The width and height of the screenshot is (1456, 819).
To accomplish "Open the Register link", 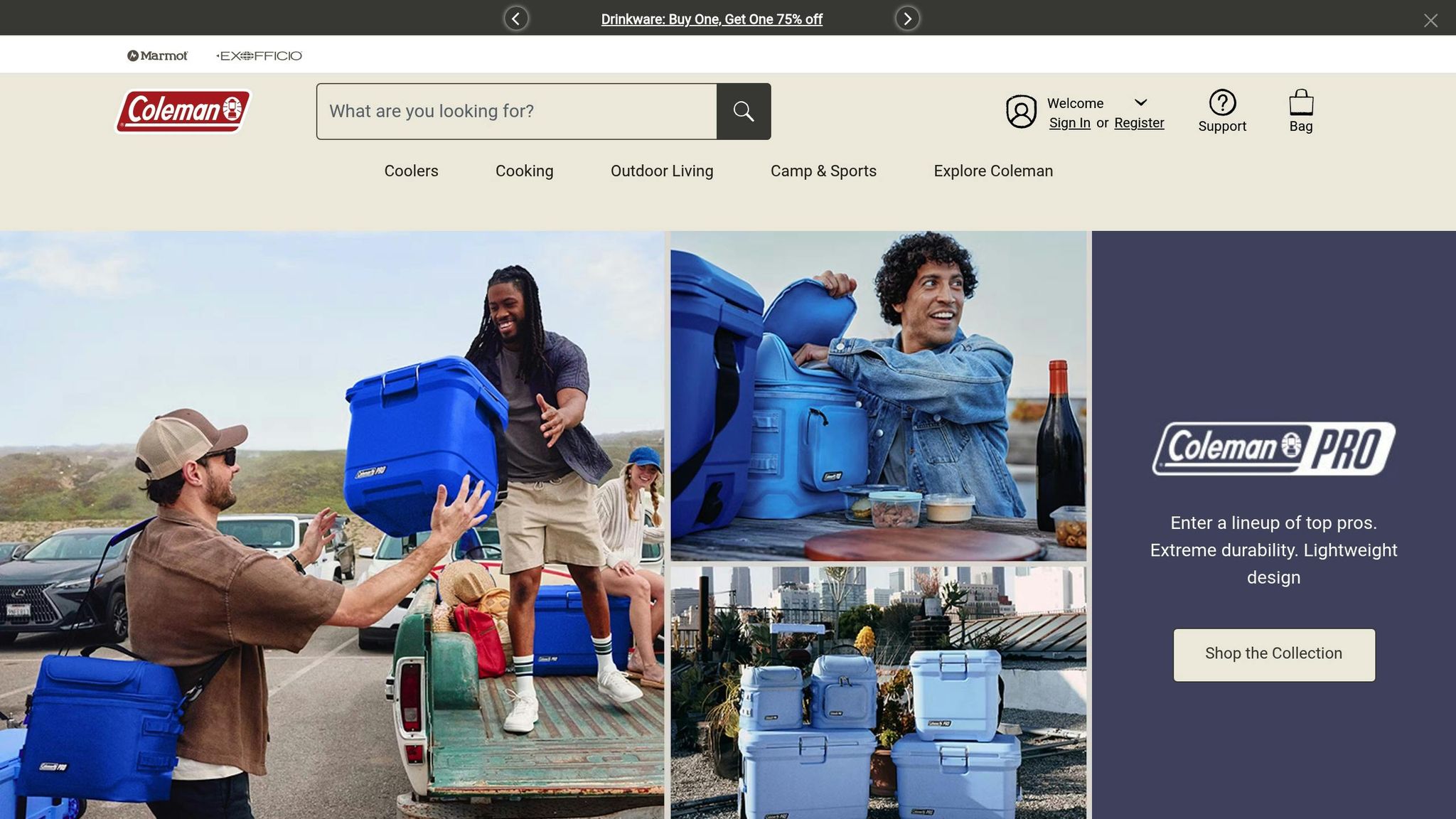I will pos(1139,123).
